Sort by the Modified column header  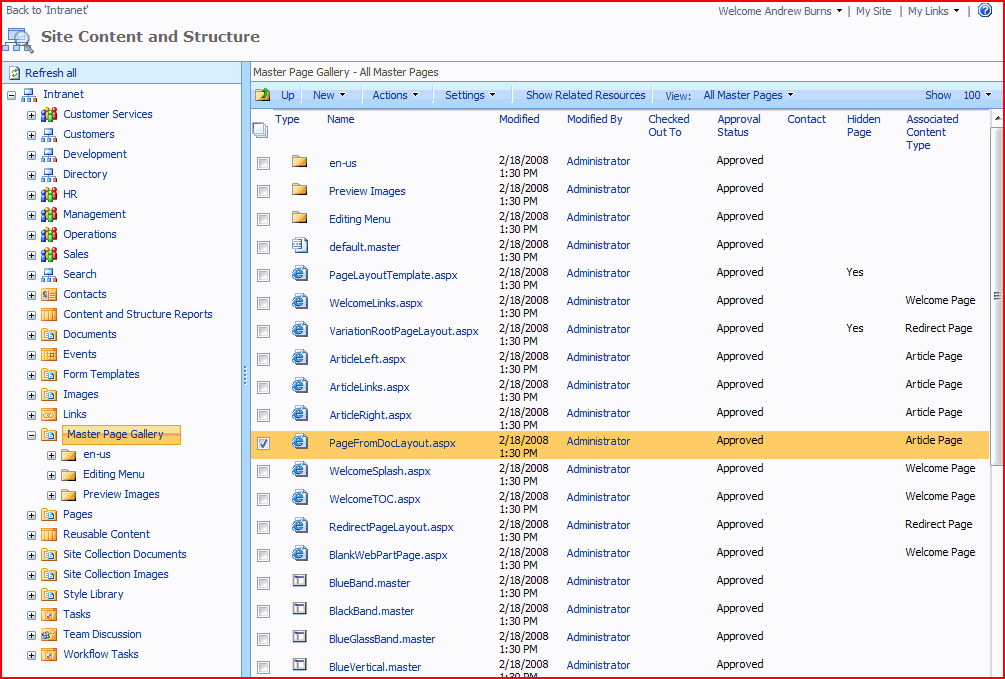[519, 119]
